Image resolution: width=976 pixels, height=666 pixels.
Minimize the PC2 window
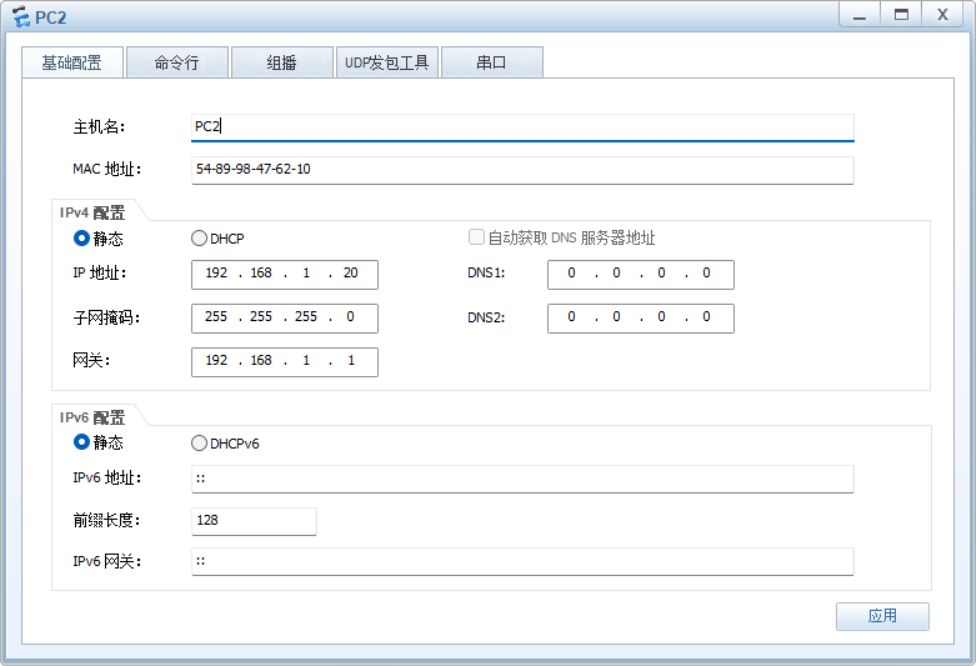pos(860,15)
